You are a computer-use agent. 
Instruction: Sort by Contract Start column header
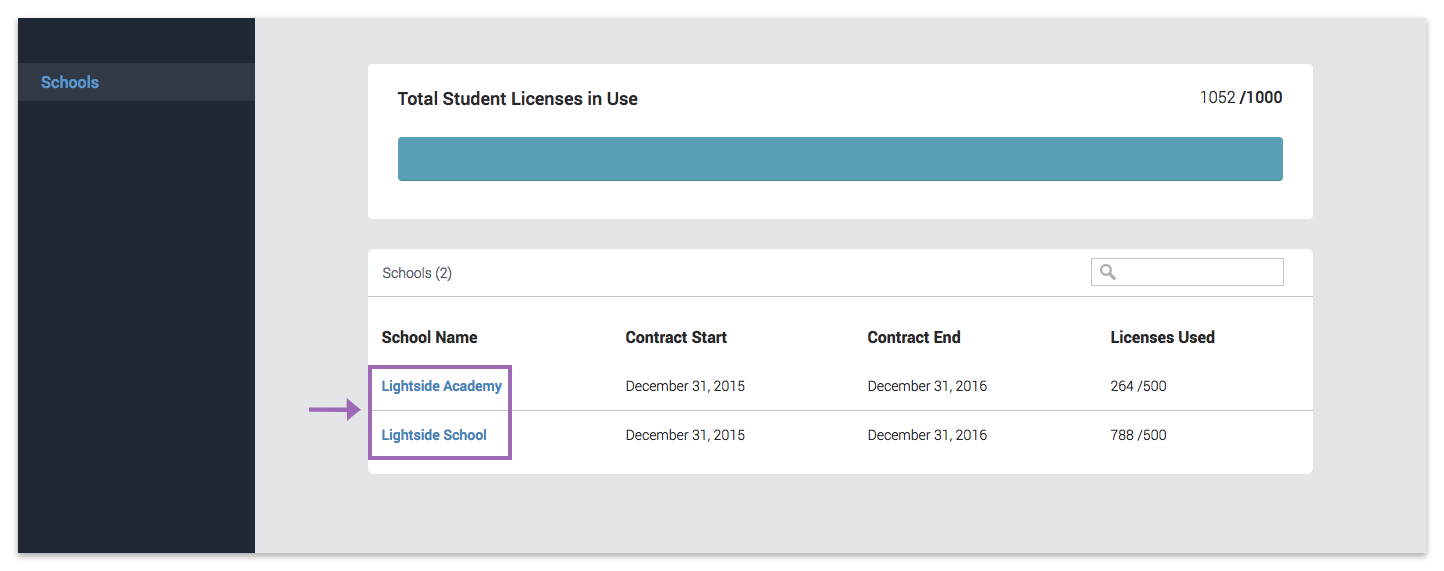pyautogui.click(x=676, y=337)
